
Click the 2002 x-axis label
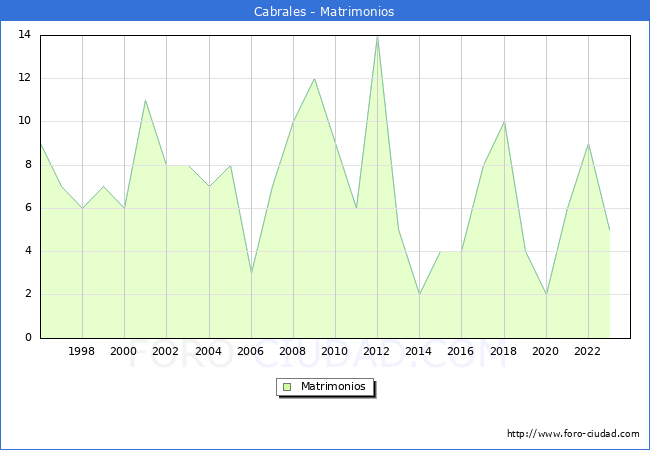[165, 351]
